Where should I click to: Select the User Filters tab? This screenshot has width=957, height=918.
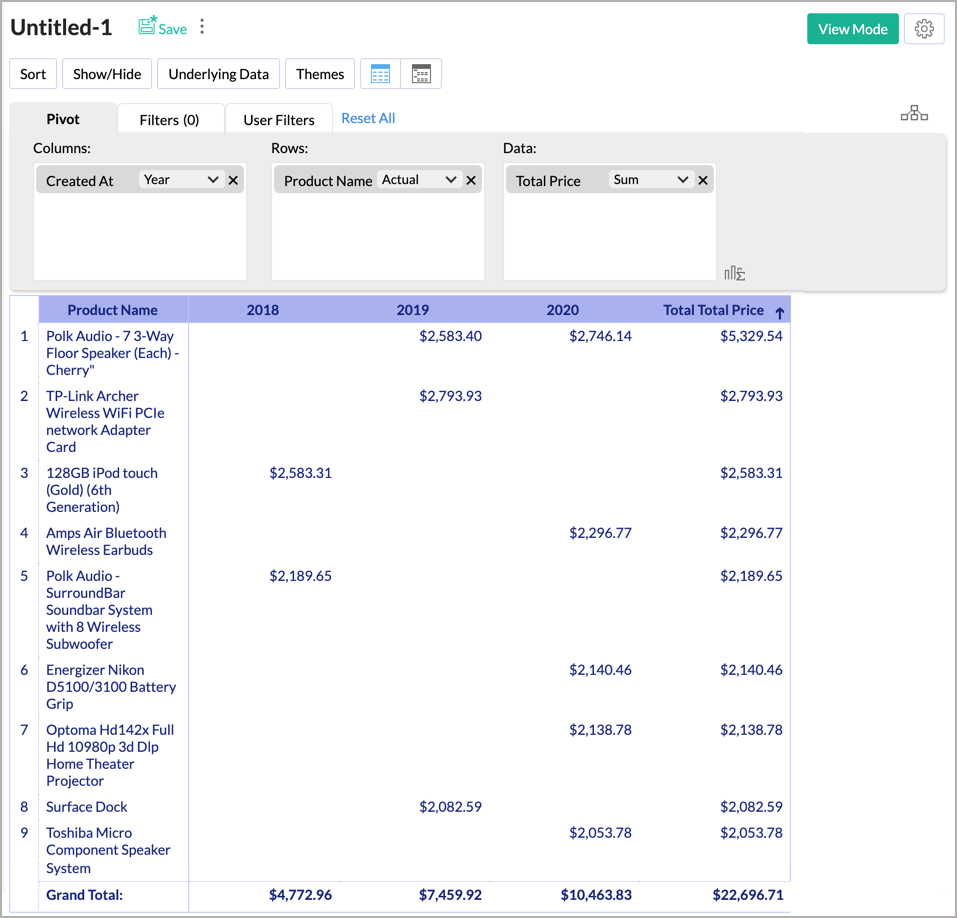pyautogui.click(x=279, y=120)
